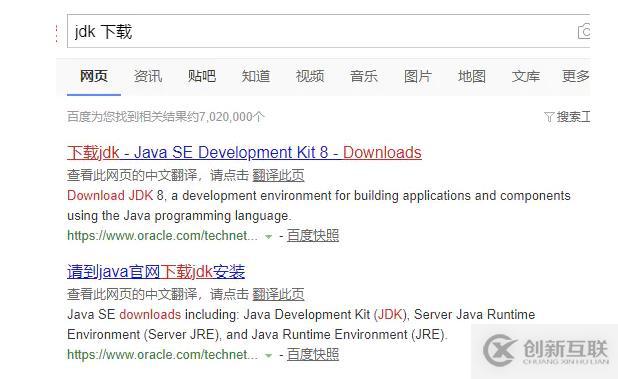This screenshot has width=618, height=379.
Task: Select the 网页 tab
Action: coord(94,76)
